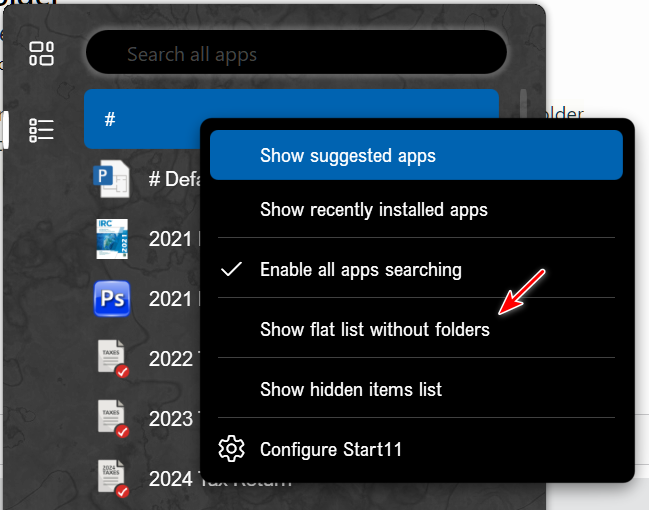Image resolution: width=649 pixels, height=510 pixels.
Task: Click the apps list vertical scrollbar
Action: click(x=523, y=104)
